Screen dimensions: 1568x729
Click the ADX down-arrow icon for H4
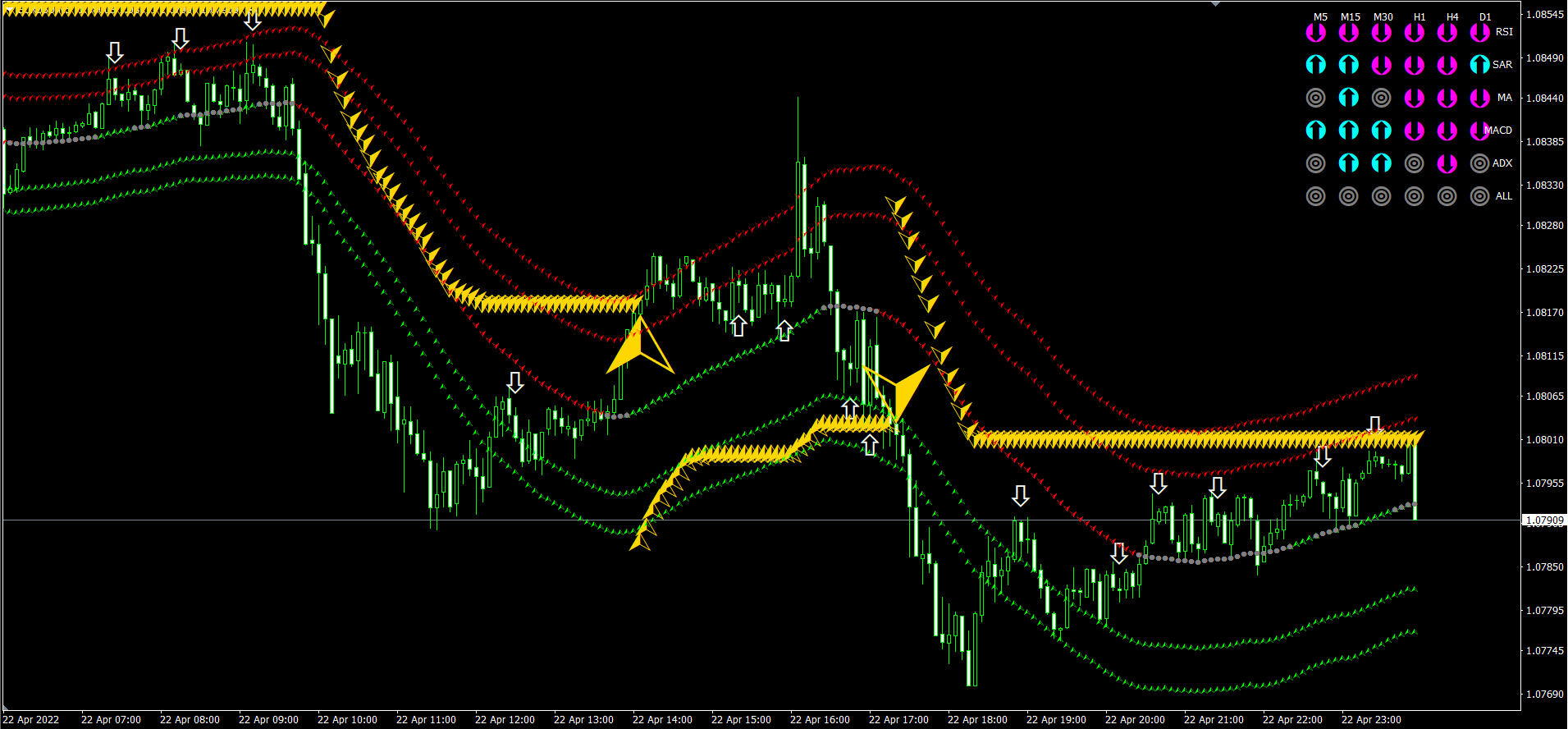[1447, 163]
